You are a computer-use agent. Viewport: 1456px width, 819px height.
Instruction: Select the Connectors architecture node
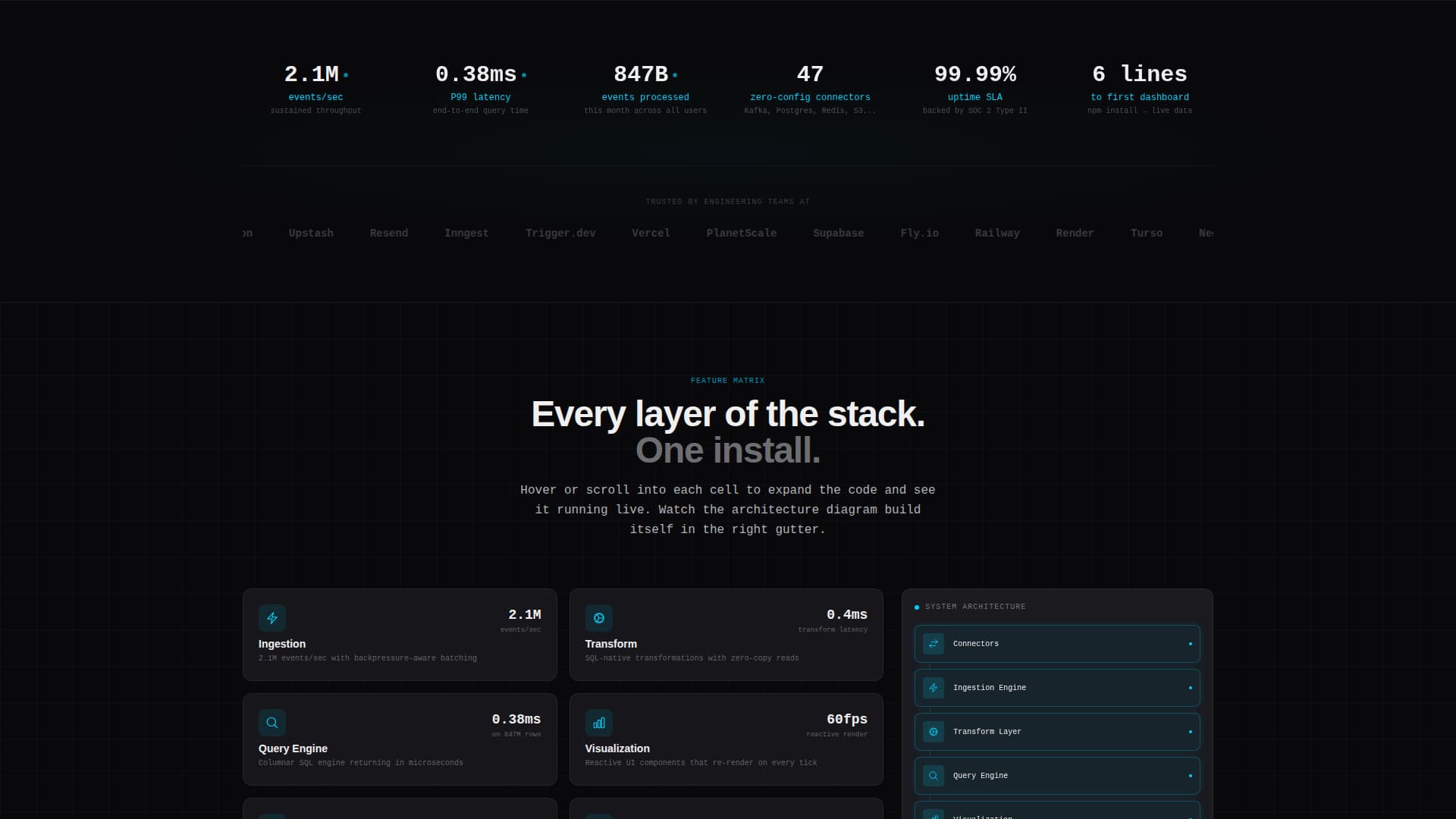(x=1057, y=644)
